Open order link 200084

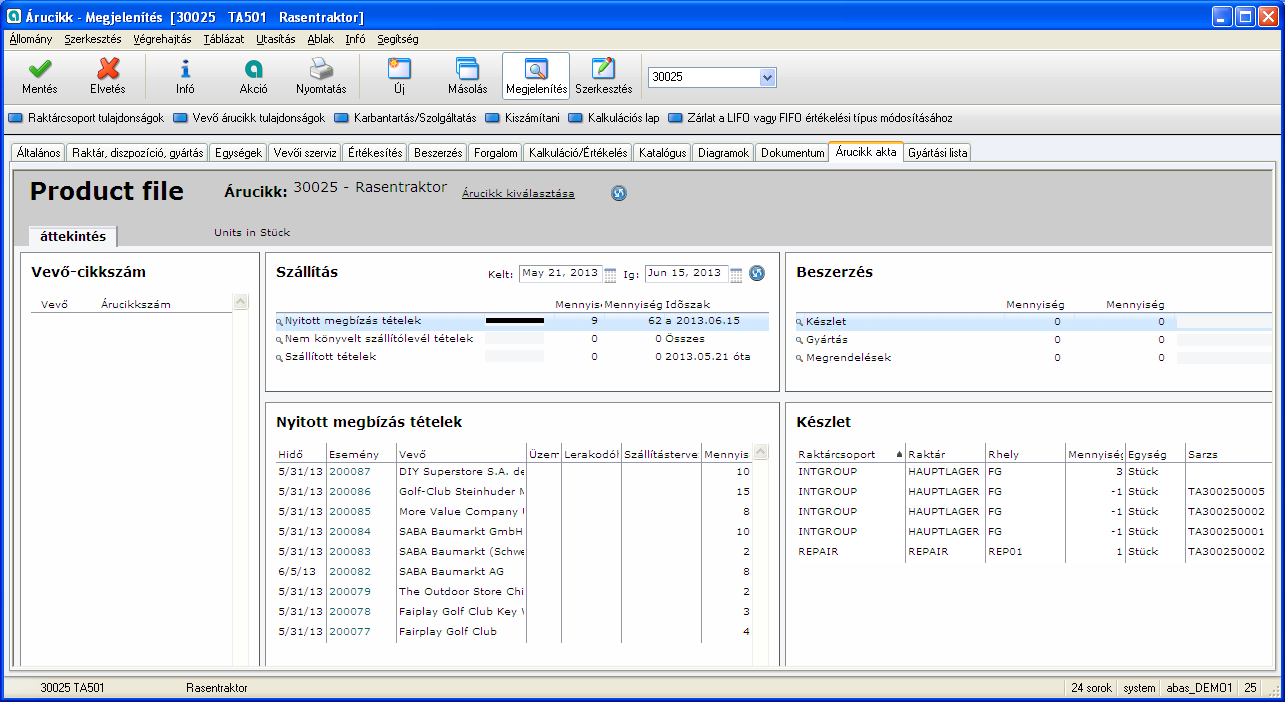(x=349, y=531)
